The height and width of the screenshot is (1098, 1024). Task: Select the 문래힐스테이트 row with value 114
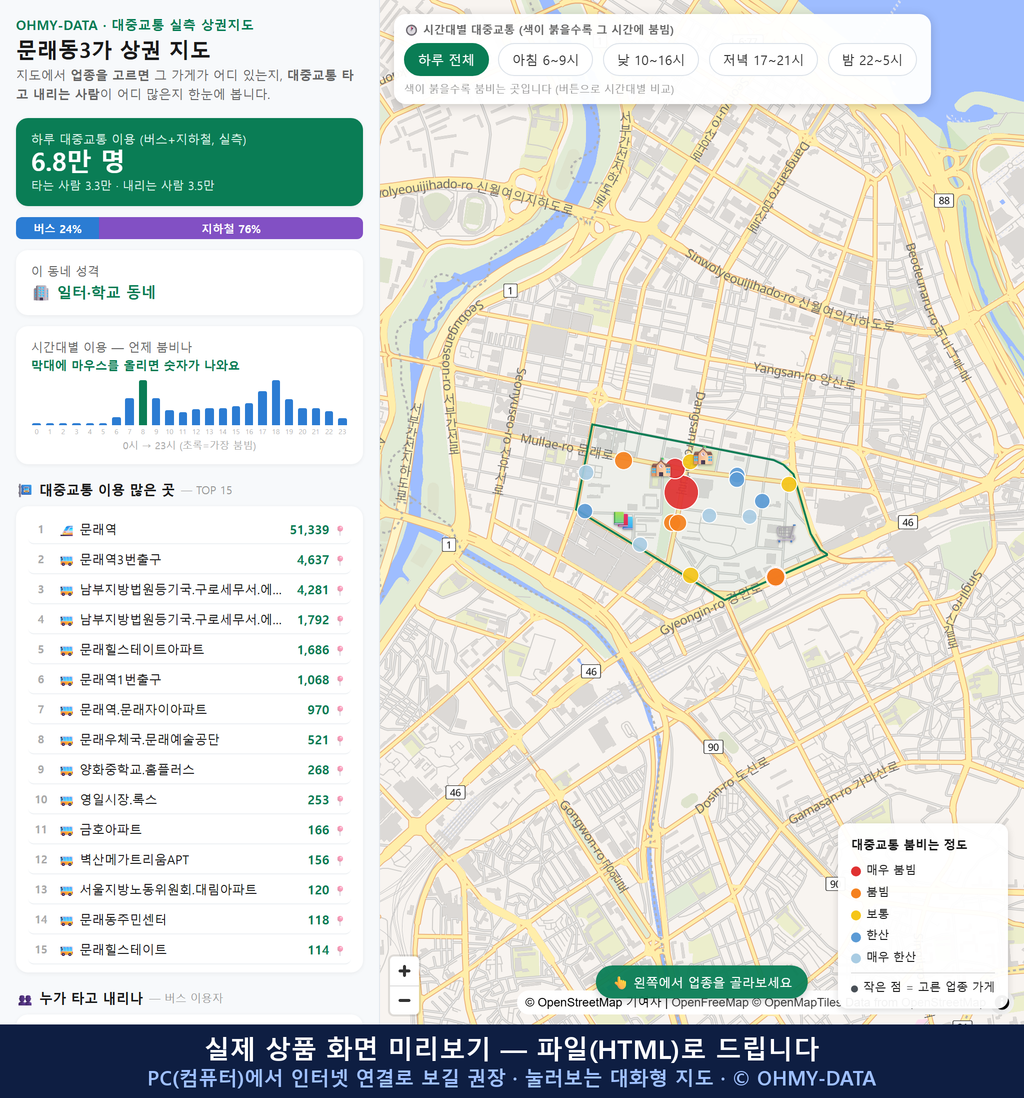coord(189,950)
